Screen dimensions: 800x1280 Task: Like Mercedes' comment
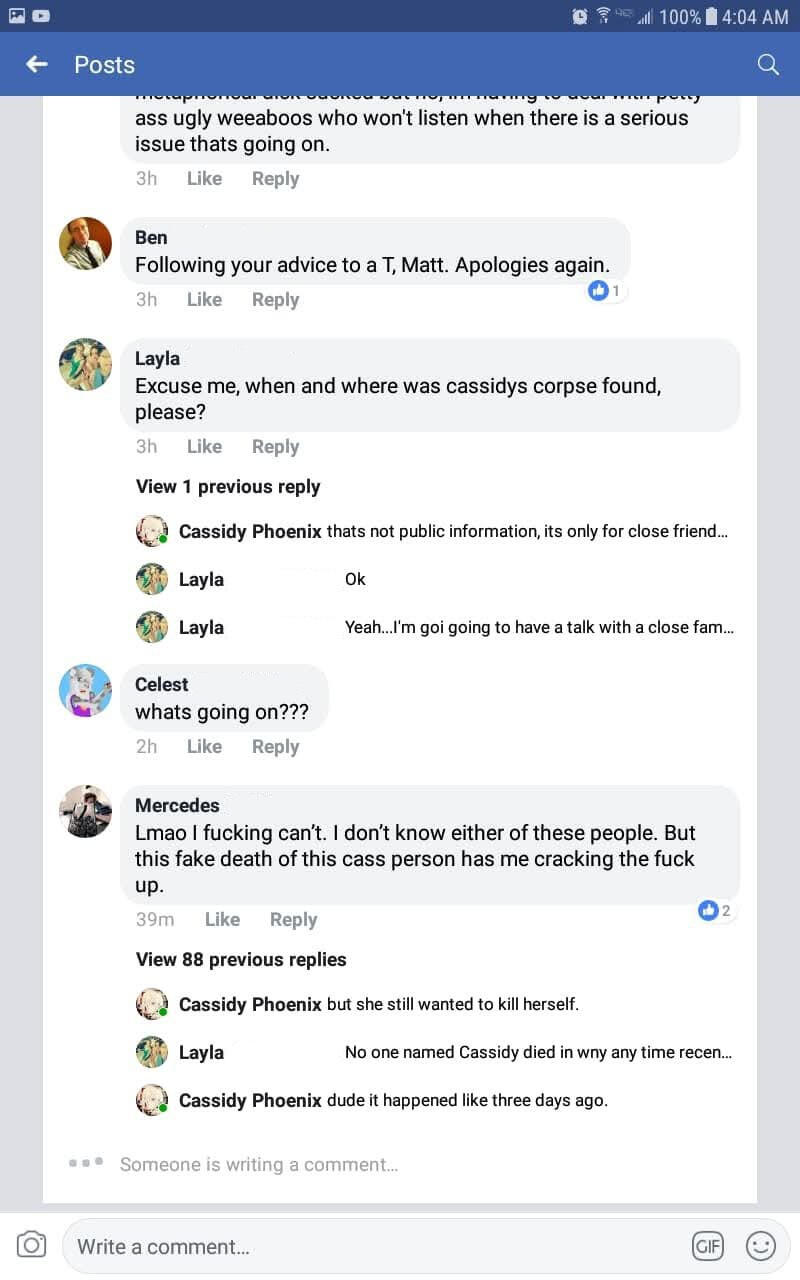tap(222, 919)
